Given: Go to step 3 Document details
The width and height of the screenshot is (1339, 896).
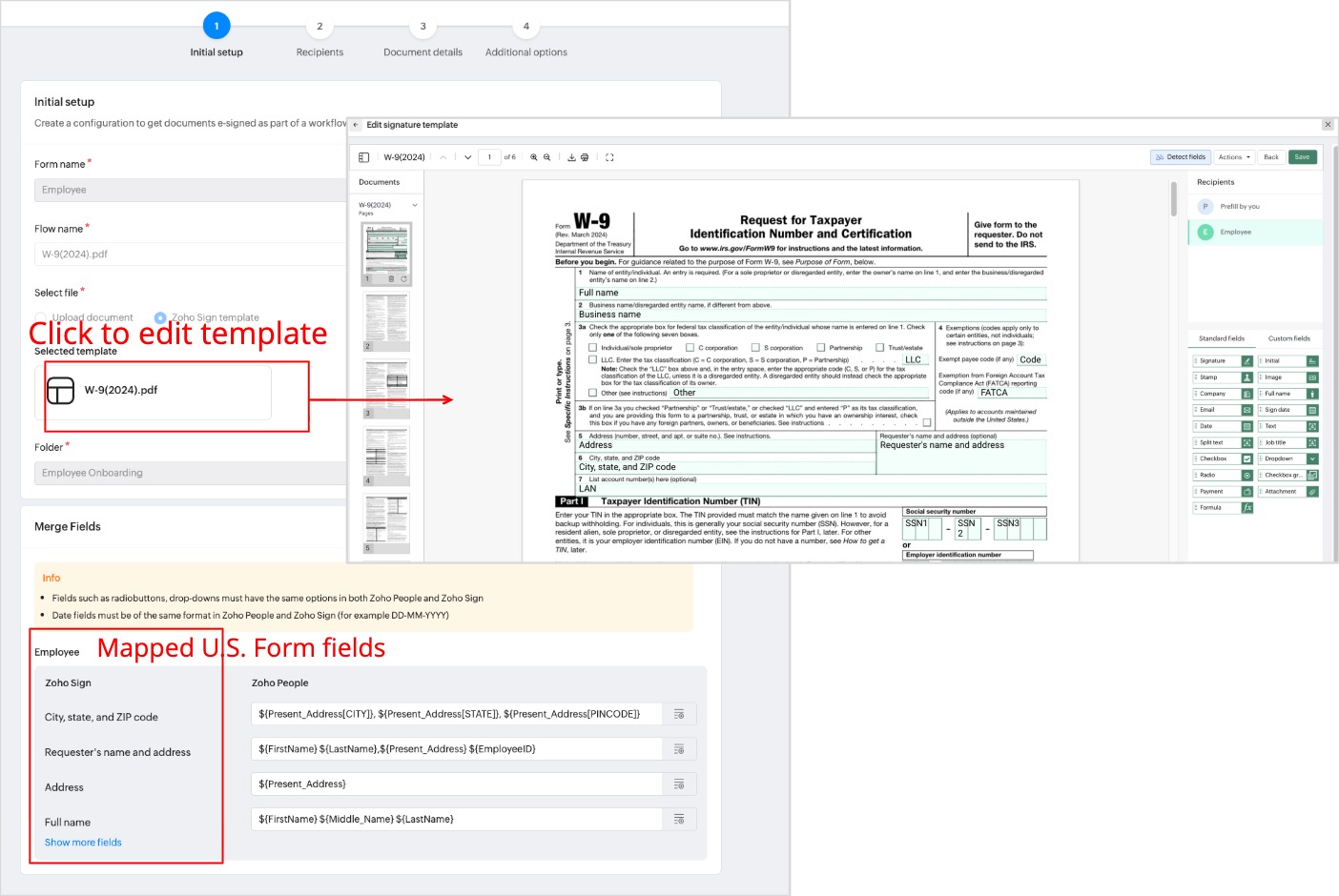Looking at the screenshot, I should (x=422, y=27).
